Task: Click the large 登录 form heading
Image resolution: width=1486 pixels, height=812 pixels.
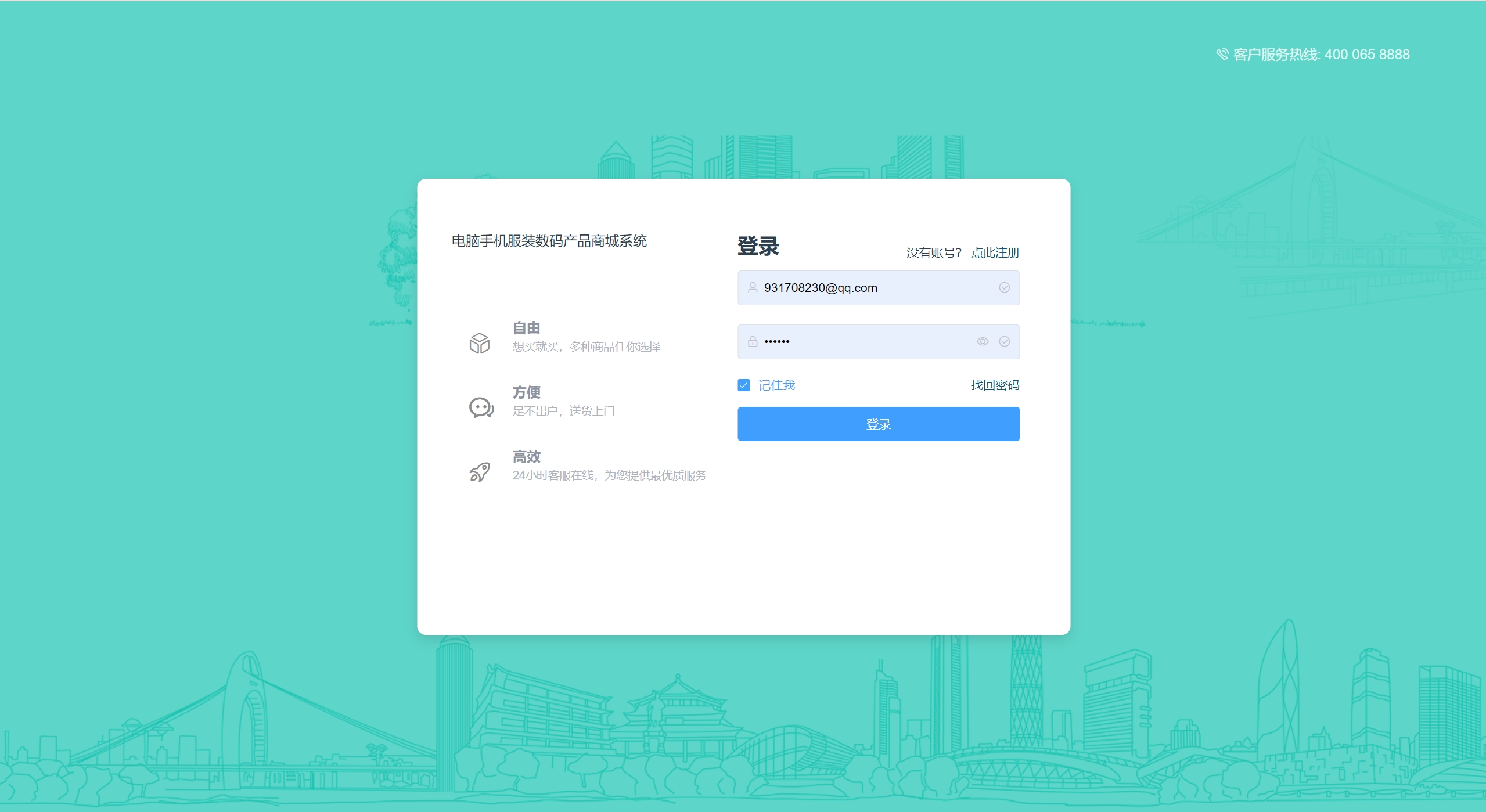Action: pyautogui.click(x=758, y=246)
